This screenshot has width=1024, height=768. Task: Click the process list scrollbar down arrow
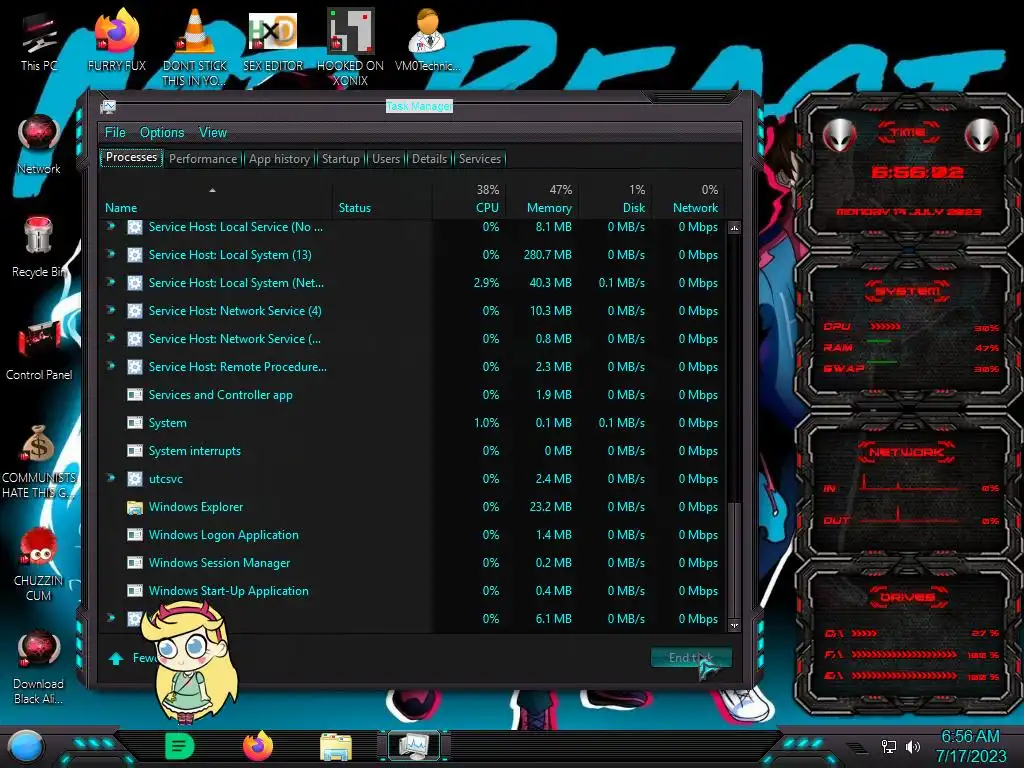click(734, 625)
